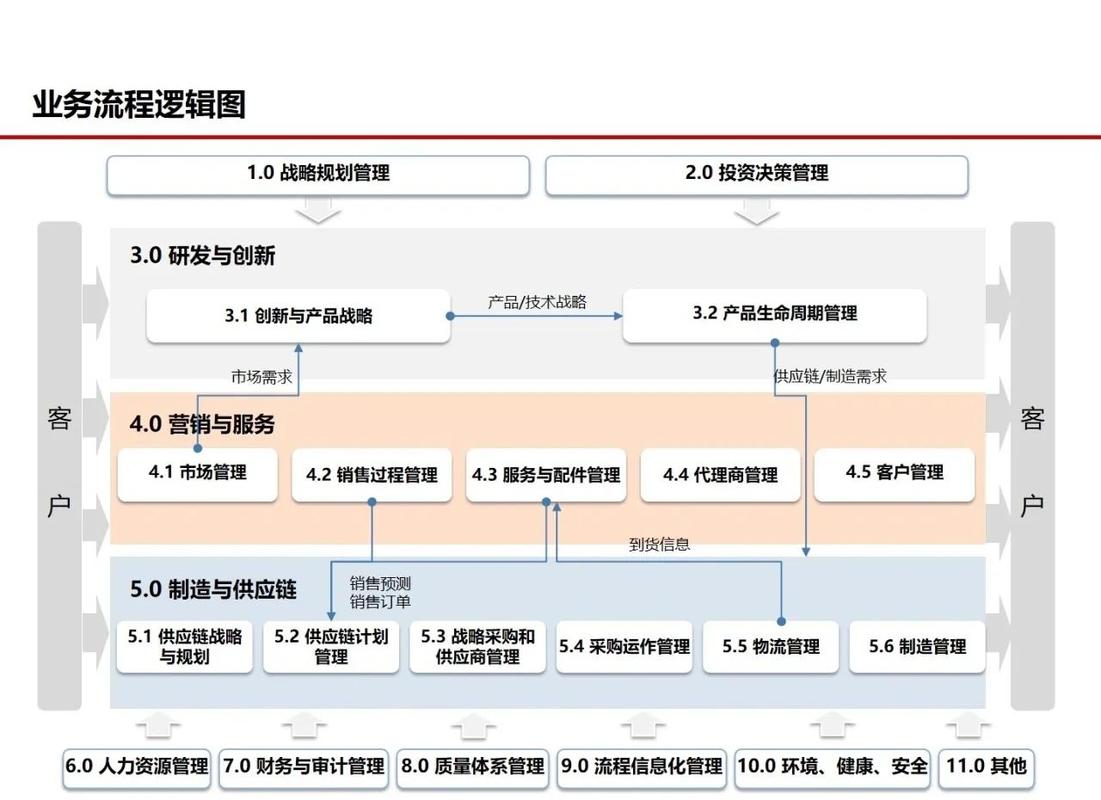The width and height of the screenshot is (1101, 800).
Task: Click the 市场需求 label
Action: [261, 377]
